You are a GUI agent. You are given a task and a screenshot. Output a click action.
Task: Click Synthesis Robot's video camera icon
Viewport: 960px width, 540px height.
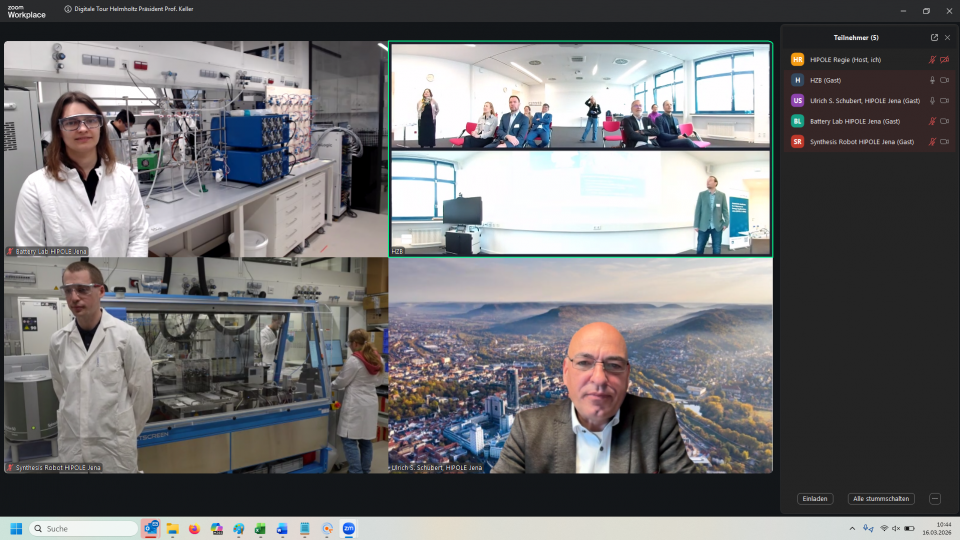coord(945,142)
